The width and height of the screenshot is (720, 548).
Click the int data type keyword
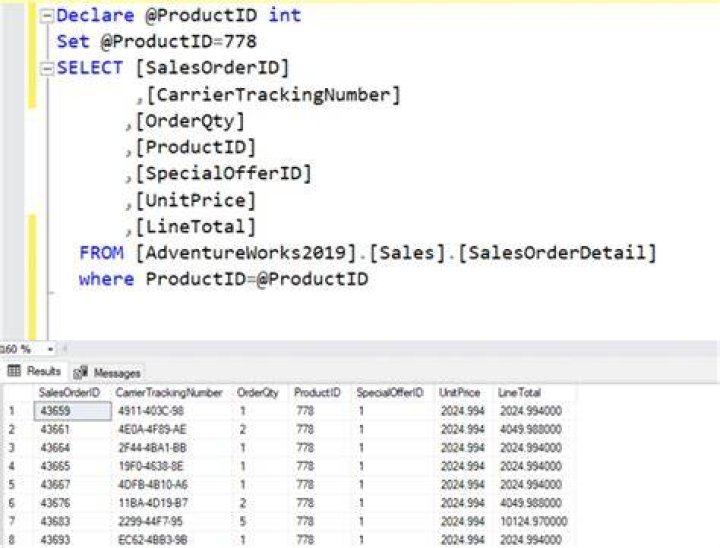point(285,16)
